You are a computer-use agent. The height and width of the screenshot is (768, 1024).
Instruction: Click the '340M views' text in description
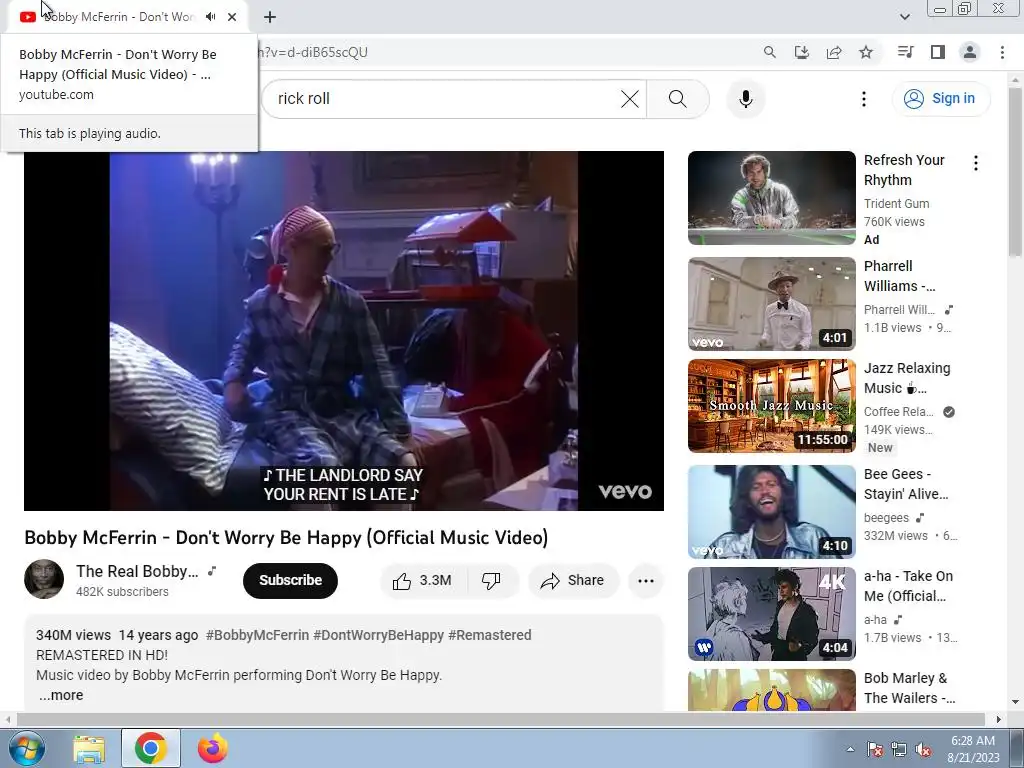[x=73, y=635]
